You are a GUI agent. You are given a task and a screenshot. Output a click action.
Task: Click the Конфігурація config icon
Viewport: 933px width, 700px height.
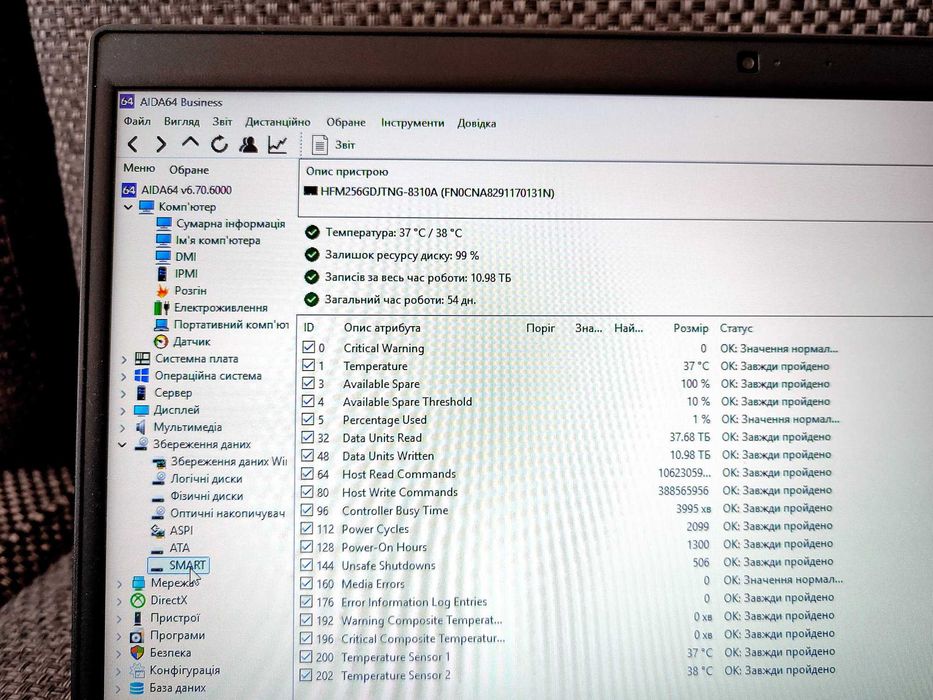click(137, 671)
